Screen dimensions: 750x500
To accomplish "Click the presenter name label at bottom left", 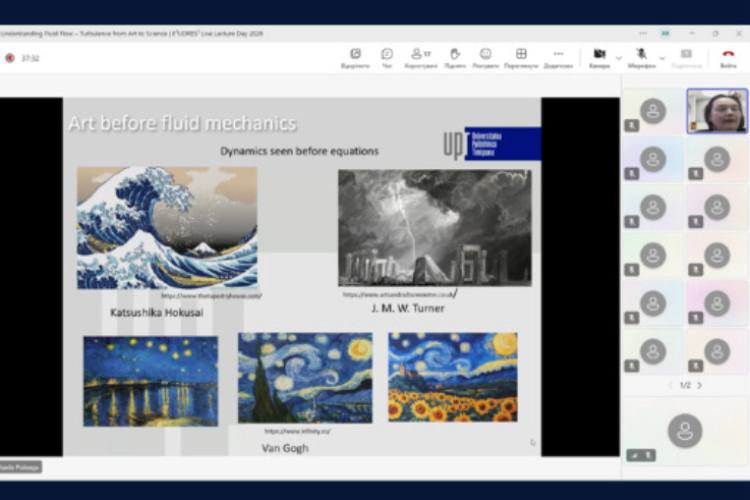I will pos(21,466).
